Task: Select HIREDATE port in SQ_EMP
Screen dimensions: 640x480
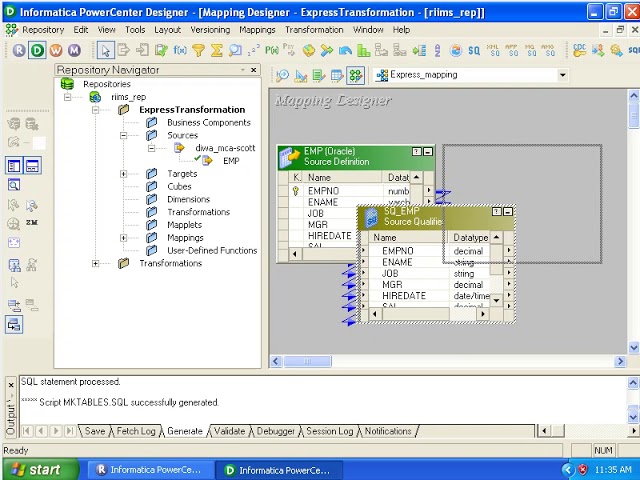Action: pos(404,296)
